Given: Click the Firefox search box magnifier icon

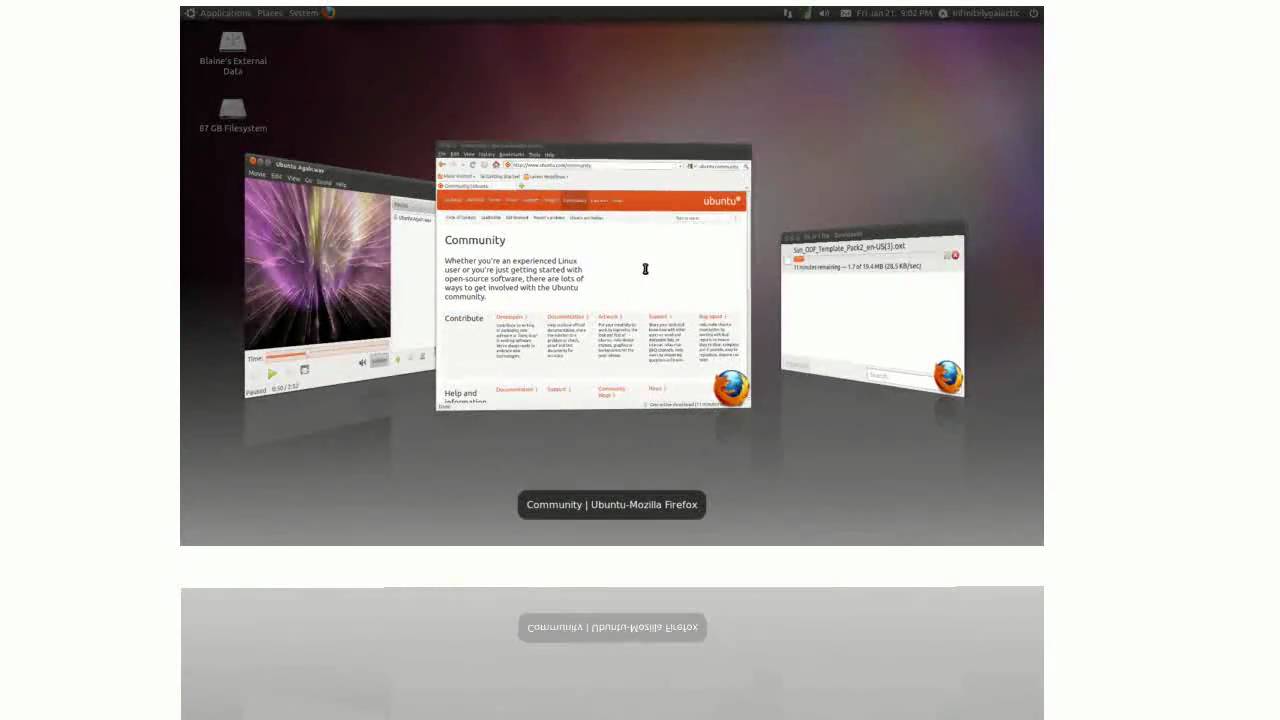Looking at the screenshot, I should click(746, 166).
